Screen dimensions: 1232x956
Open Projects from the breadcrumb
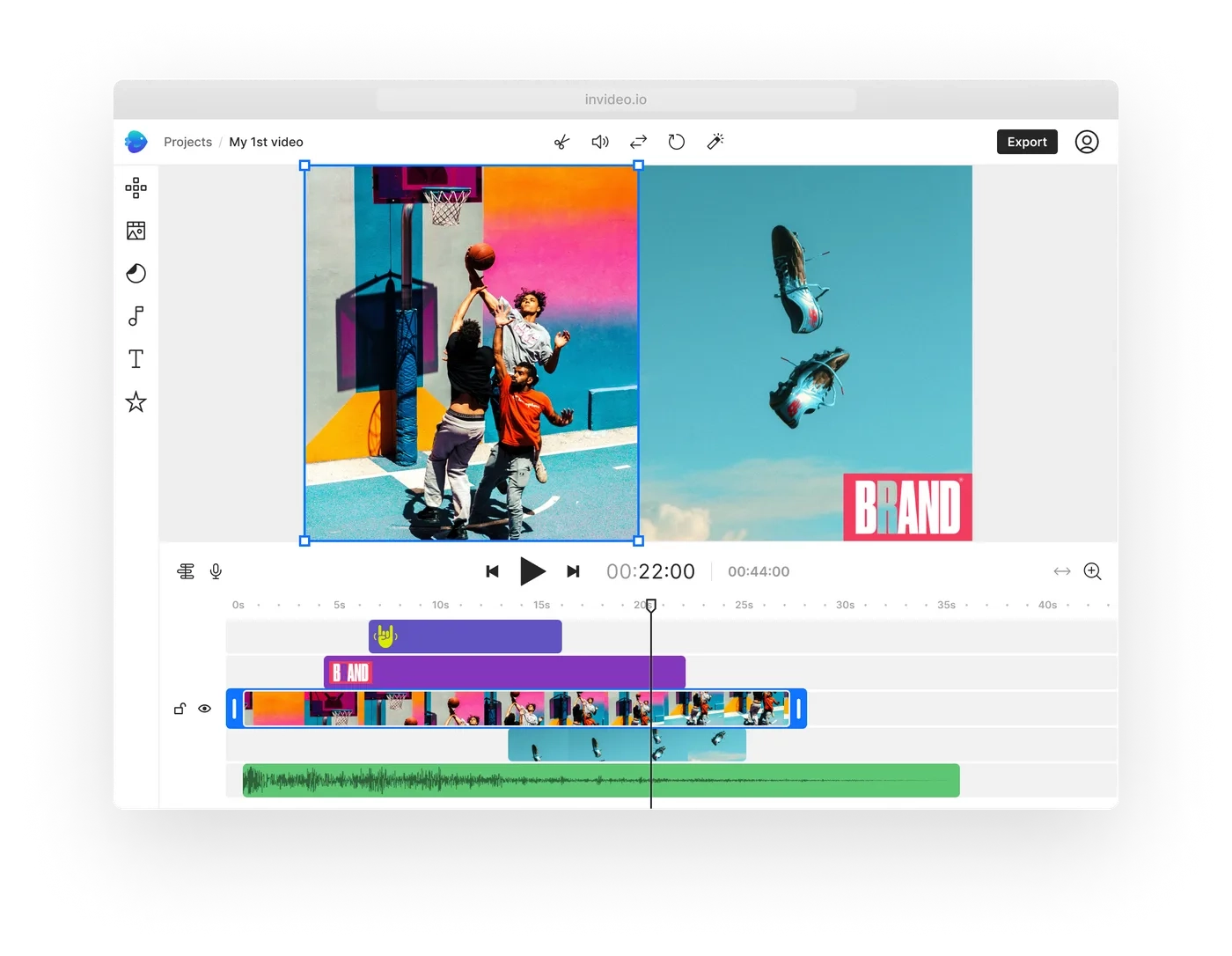pos(187,142)
